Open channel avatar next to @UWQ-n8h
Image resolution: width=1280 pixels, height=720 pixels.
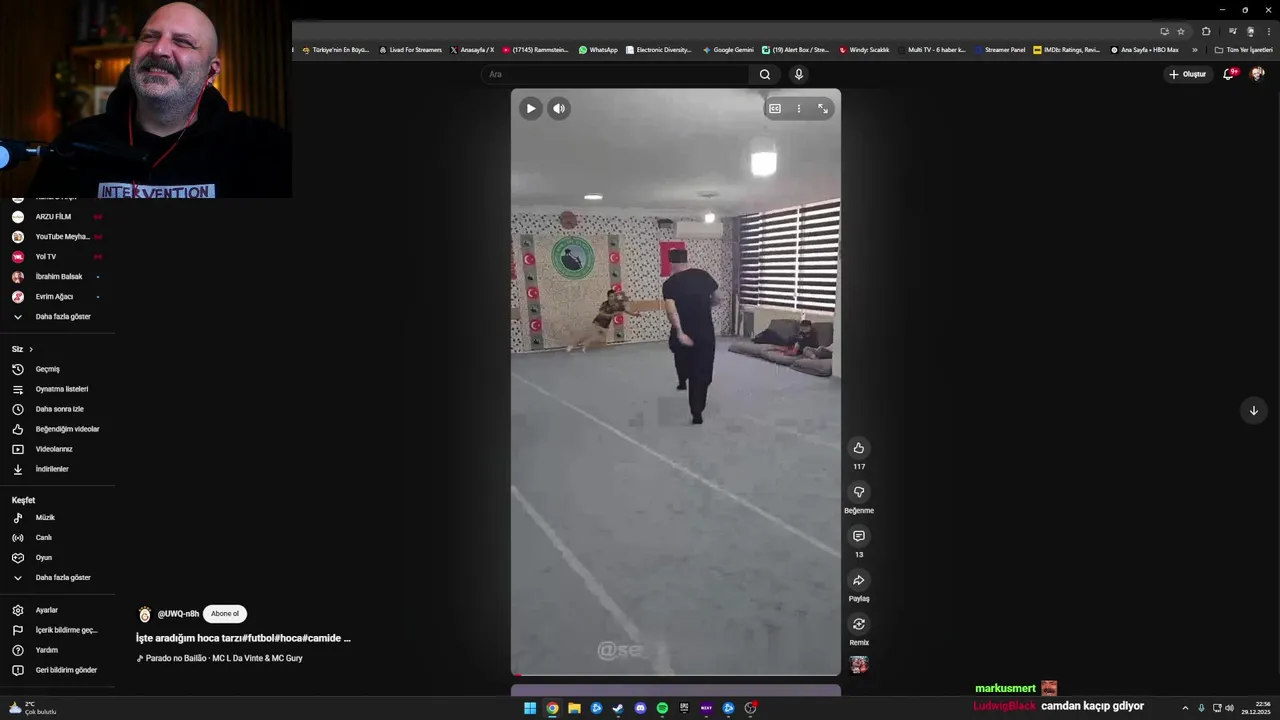(x=145, y=614)
